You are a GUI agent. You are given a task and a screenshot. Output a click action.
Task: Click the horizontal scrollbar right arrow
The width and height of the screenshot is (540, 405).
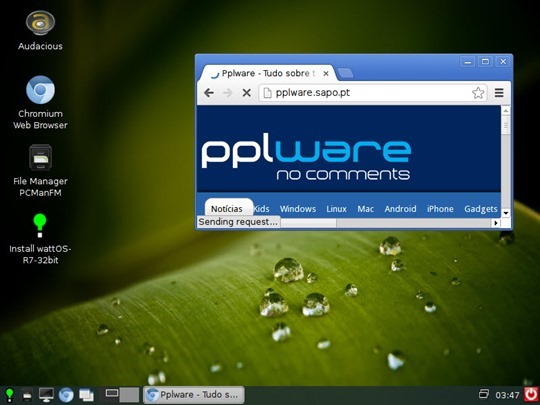(x=496, y=223)
